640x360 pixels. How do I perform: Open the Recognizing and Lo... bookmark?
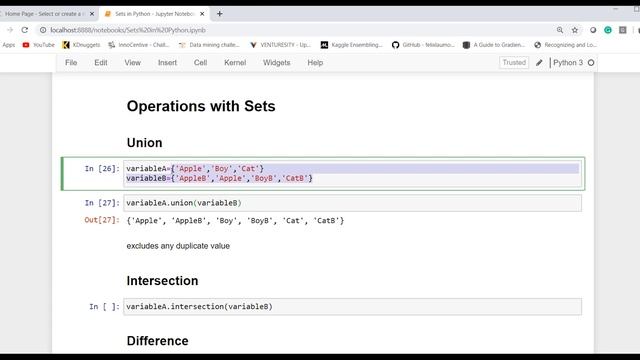pos(565,45)
